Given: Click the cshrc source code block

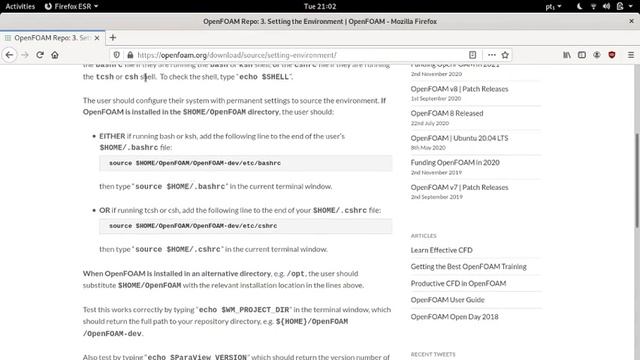Looking at the screenshot, I should point(246,226).
